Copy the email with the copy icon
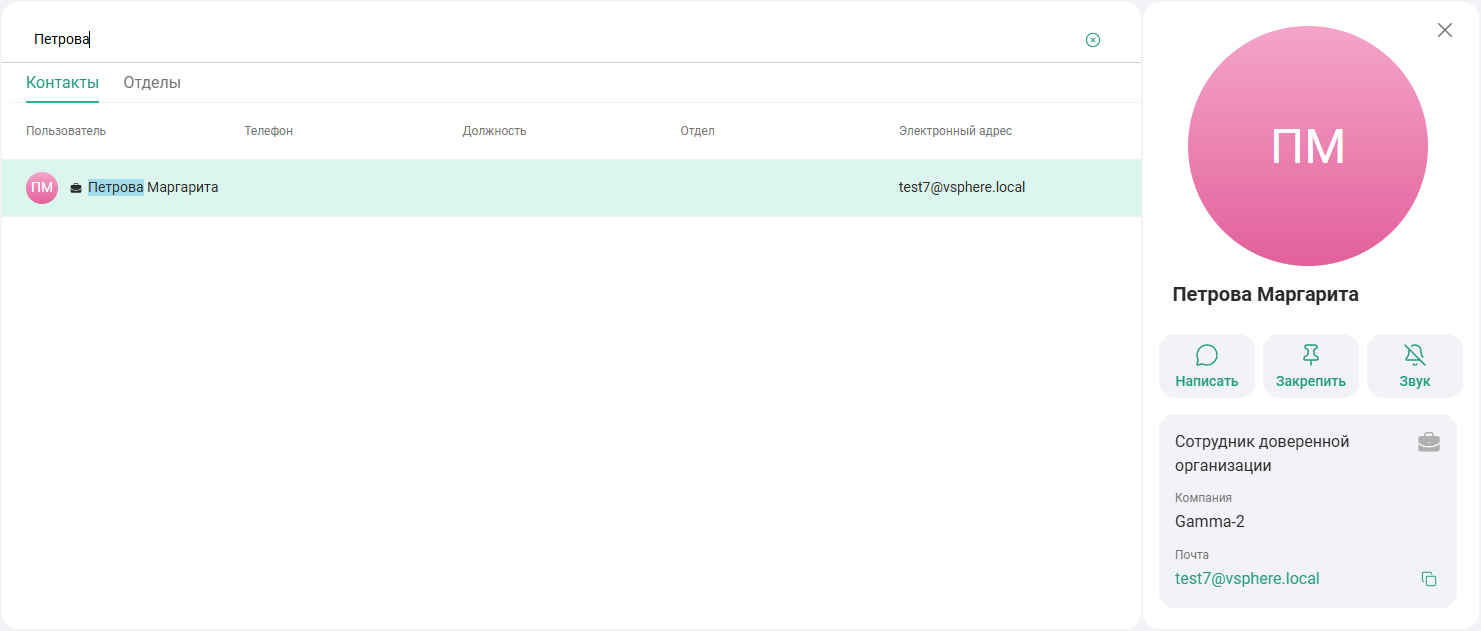 pyautogui.click(x=1429, y=579)
